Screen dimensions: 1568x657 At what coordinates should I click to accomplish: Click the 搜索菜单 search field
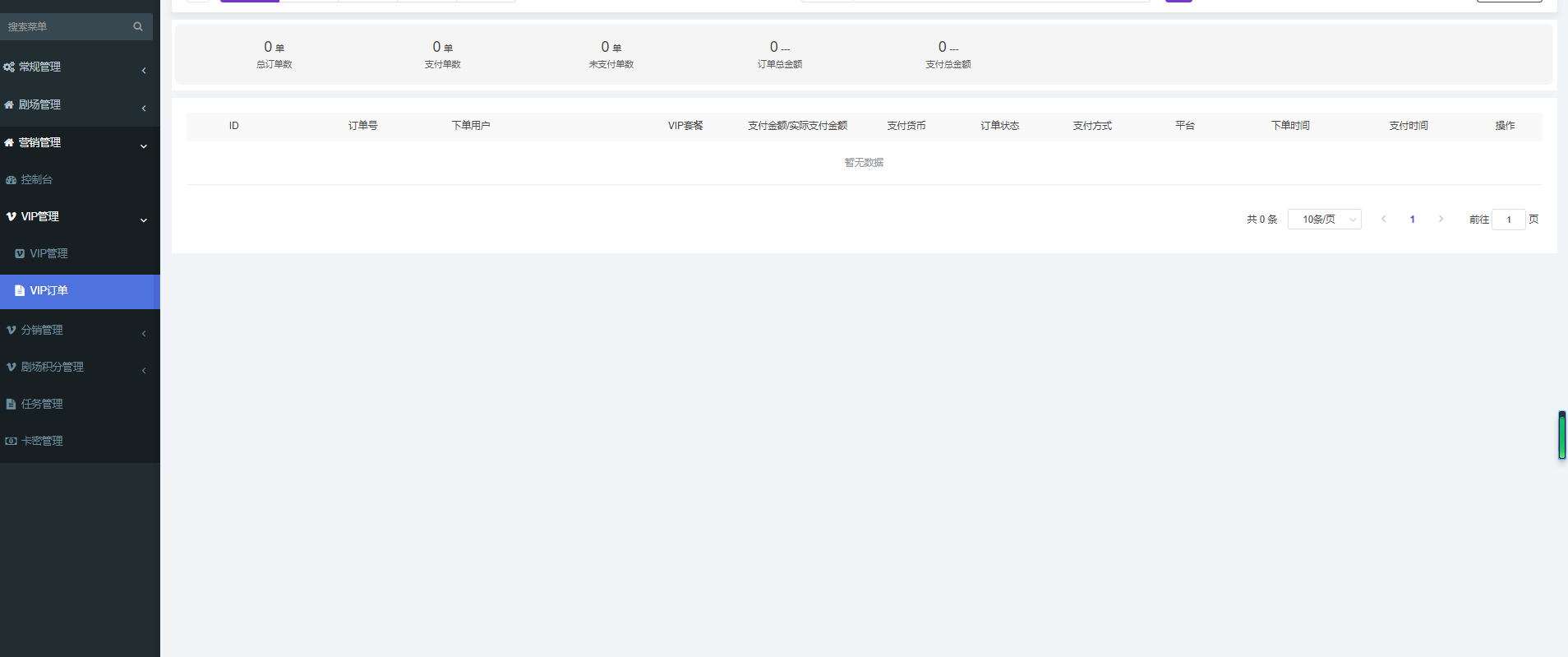coord(66,27)
